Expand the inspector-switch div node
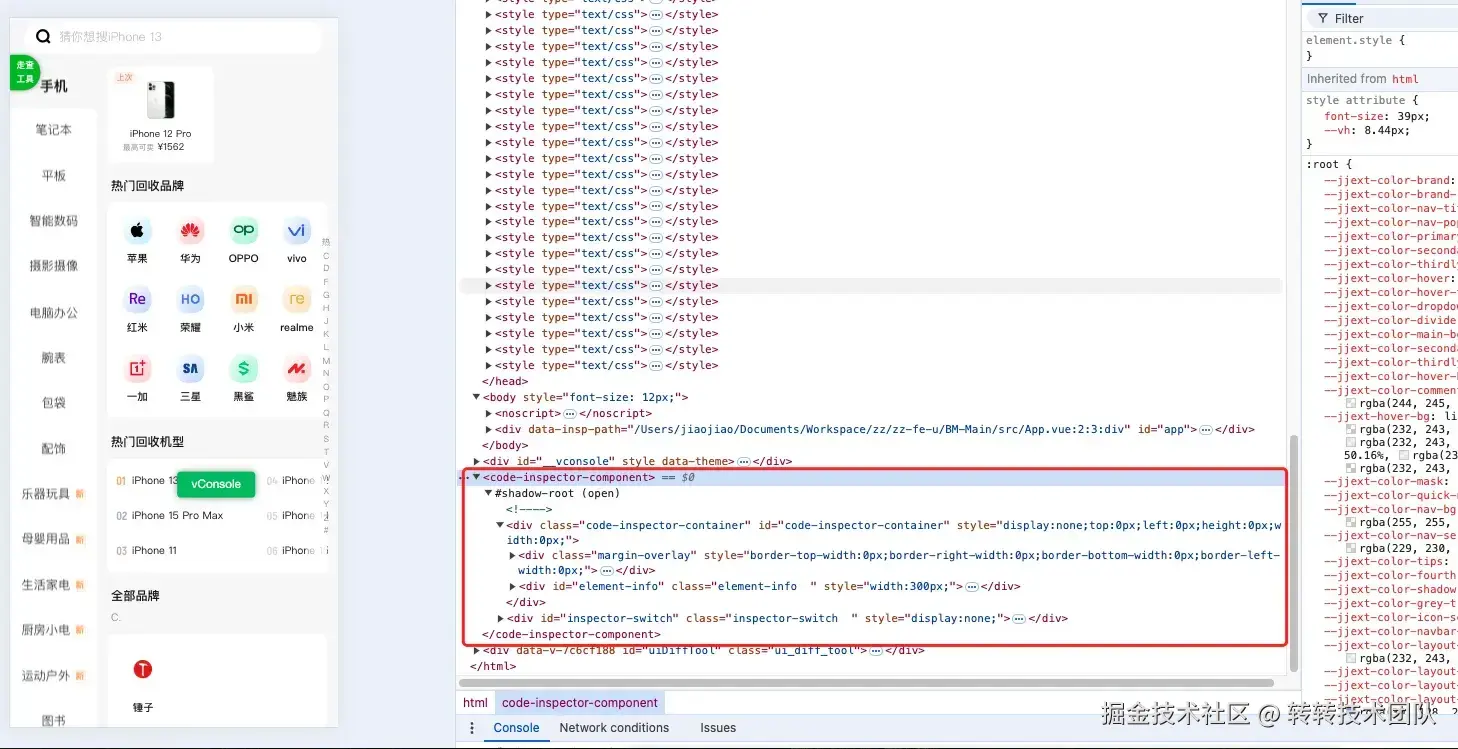1458x749 pixels. click(x=500, y=618)
